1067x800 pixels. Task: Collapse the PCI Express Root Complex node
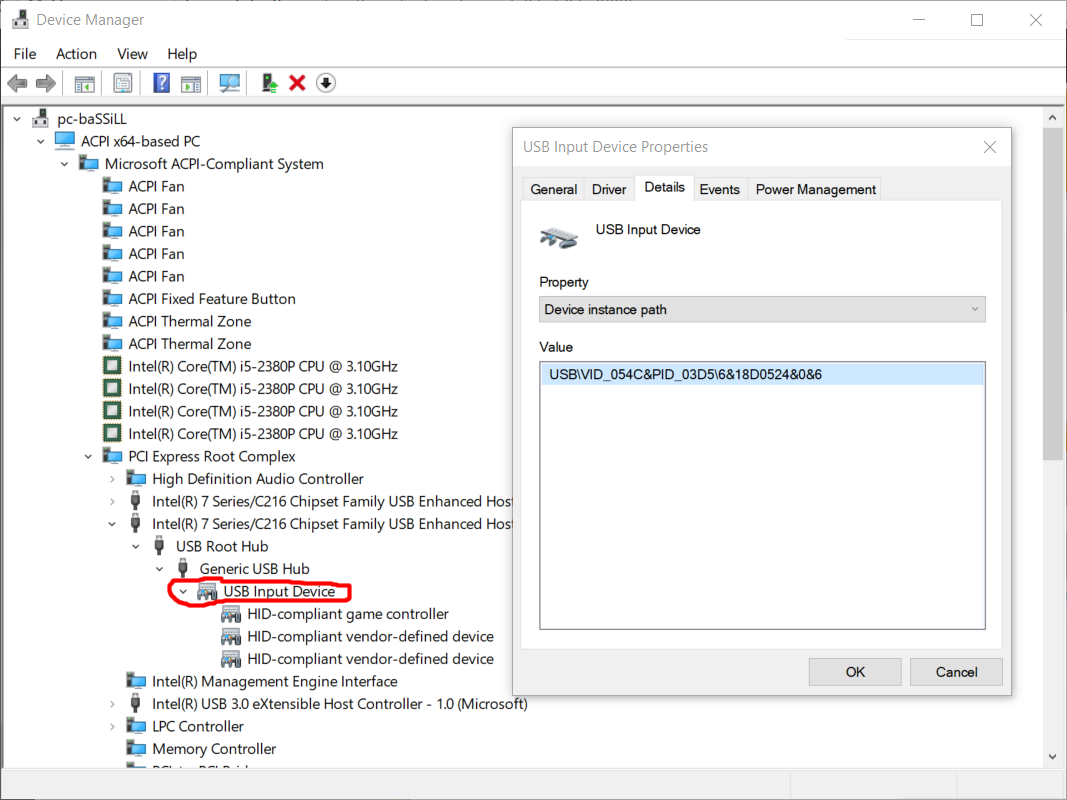[88, 456]
